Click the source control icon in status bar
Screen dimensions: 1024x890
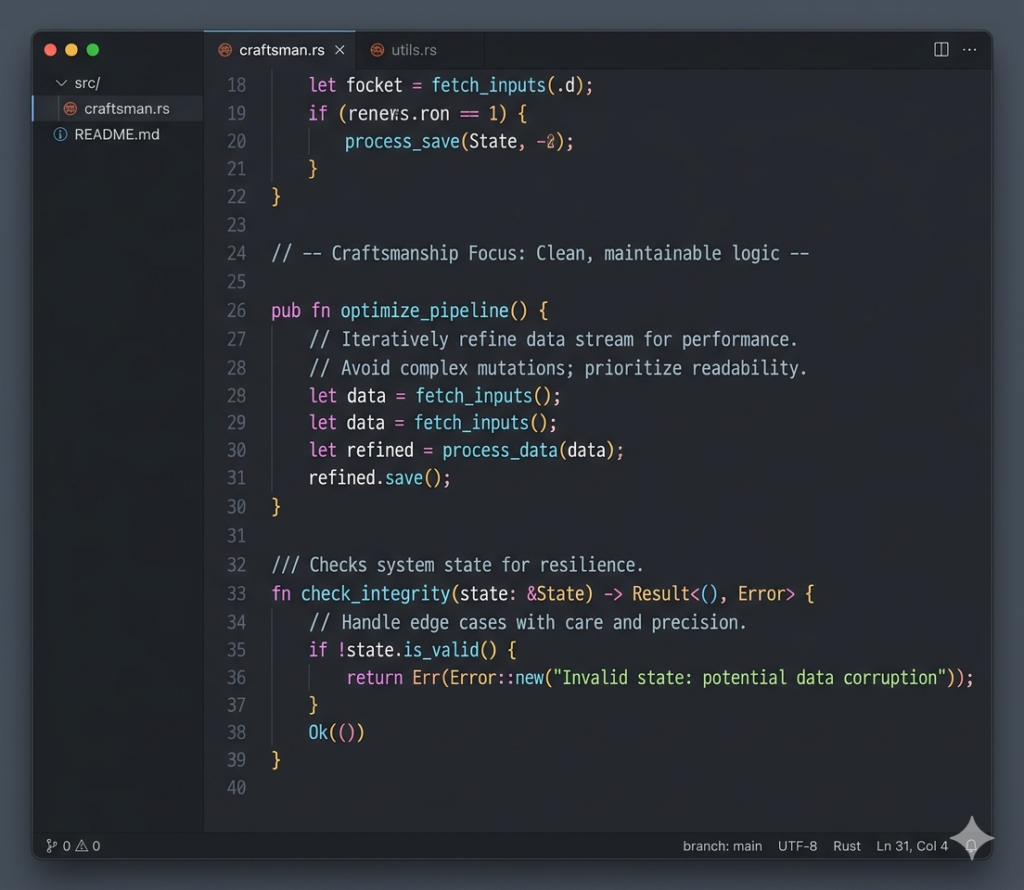[x=51, y=846]
